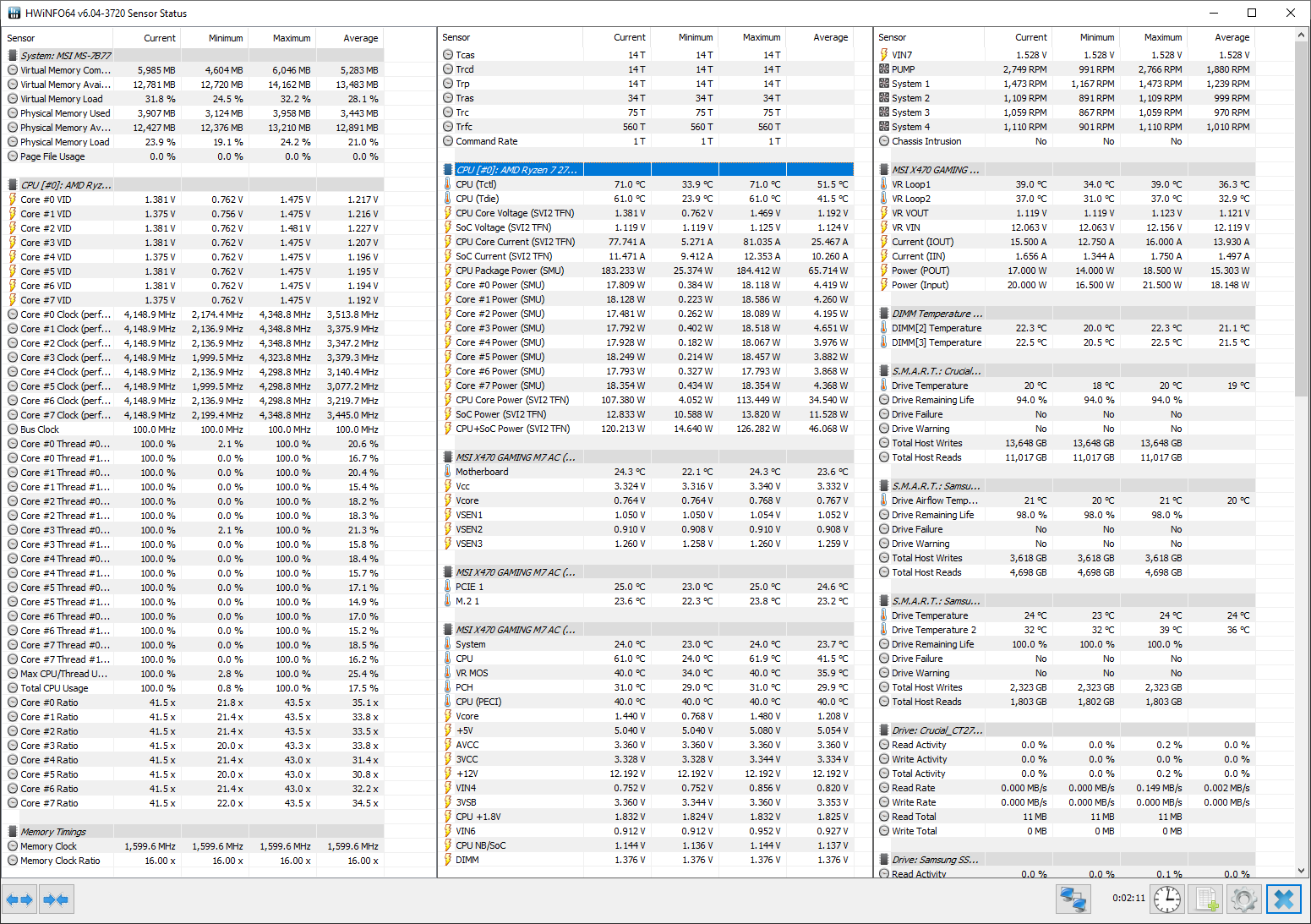This screenshot has width=1311, height=924.
Task: Click the bolt icon beside CPU Package Power (SMU)
Action: (x=448, y=271)
